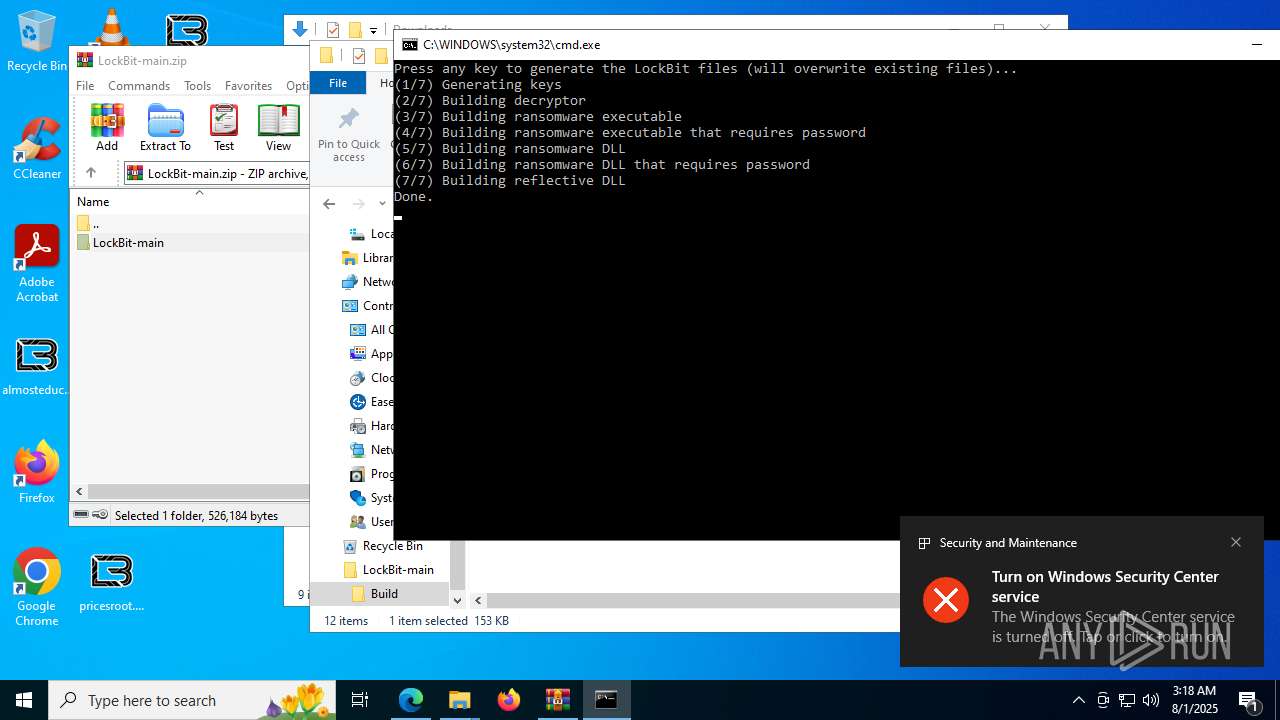Click WinRAR horizontal scrollbar left arrow

[x=80, y=492]
